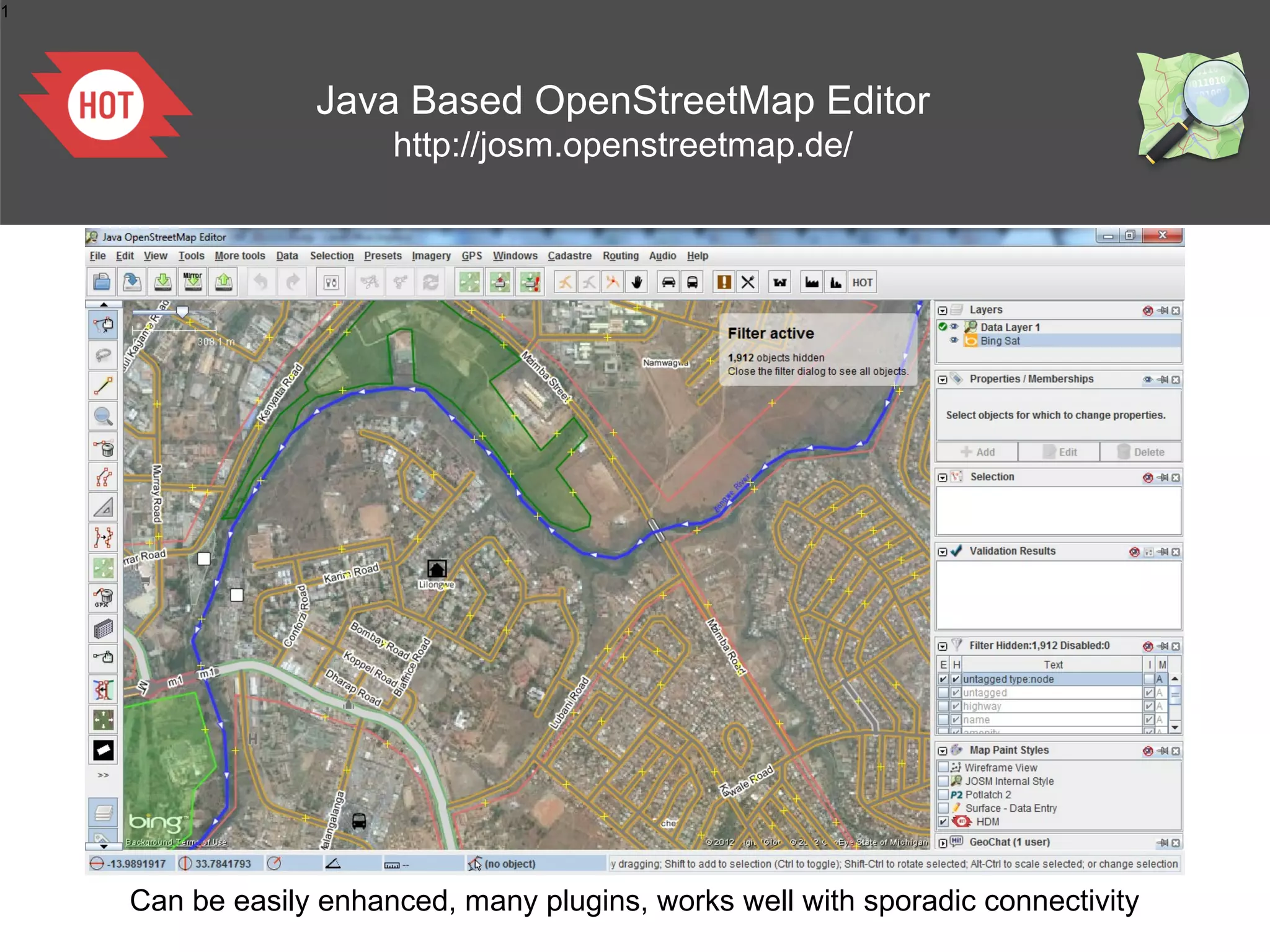Click the map zoom slider handle

[x=182, y=311]
